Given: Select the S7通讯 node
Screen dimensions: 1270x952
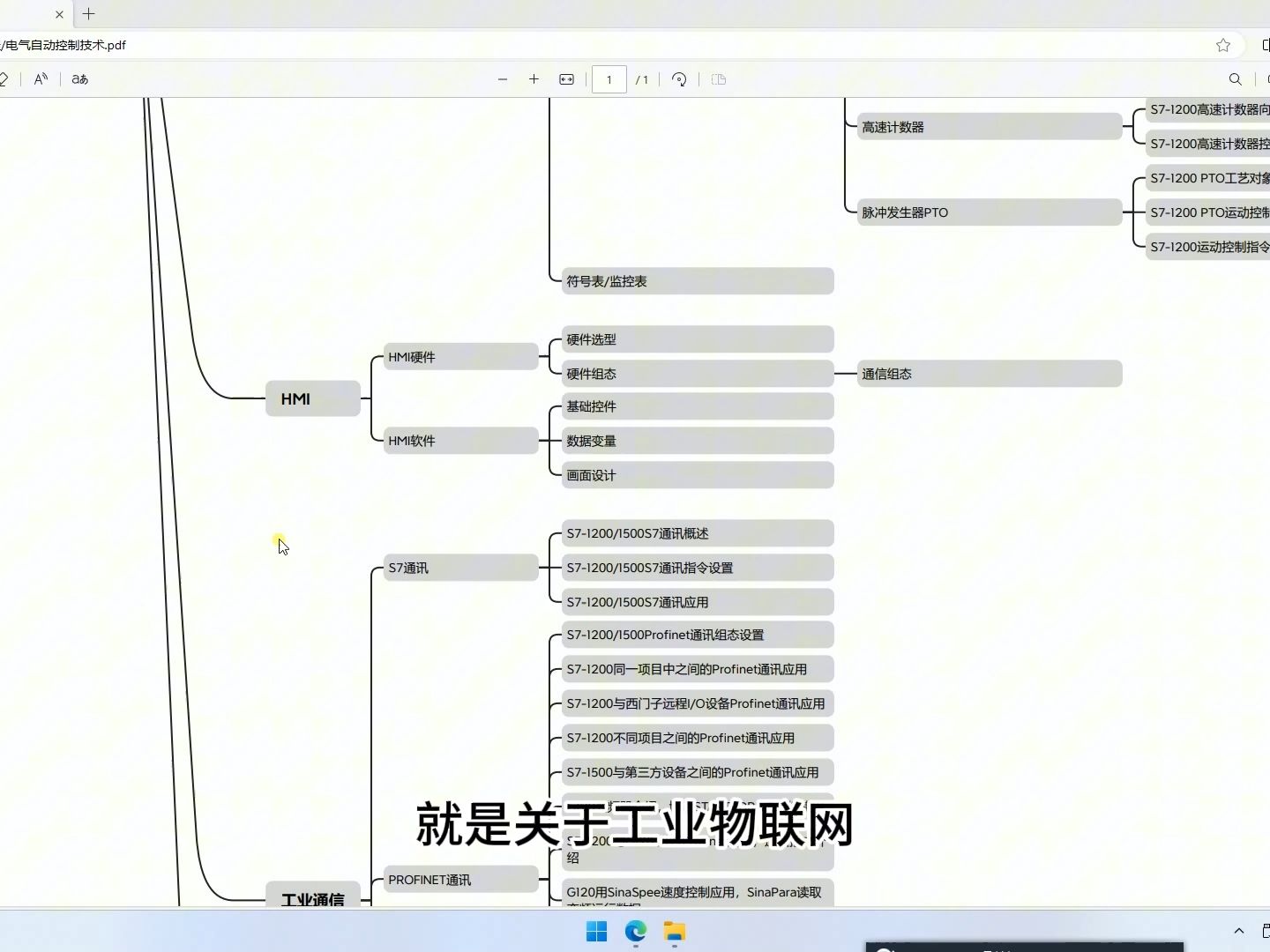Looking at the screenshot, I should click(x=461, y=568).
